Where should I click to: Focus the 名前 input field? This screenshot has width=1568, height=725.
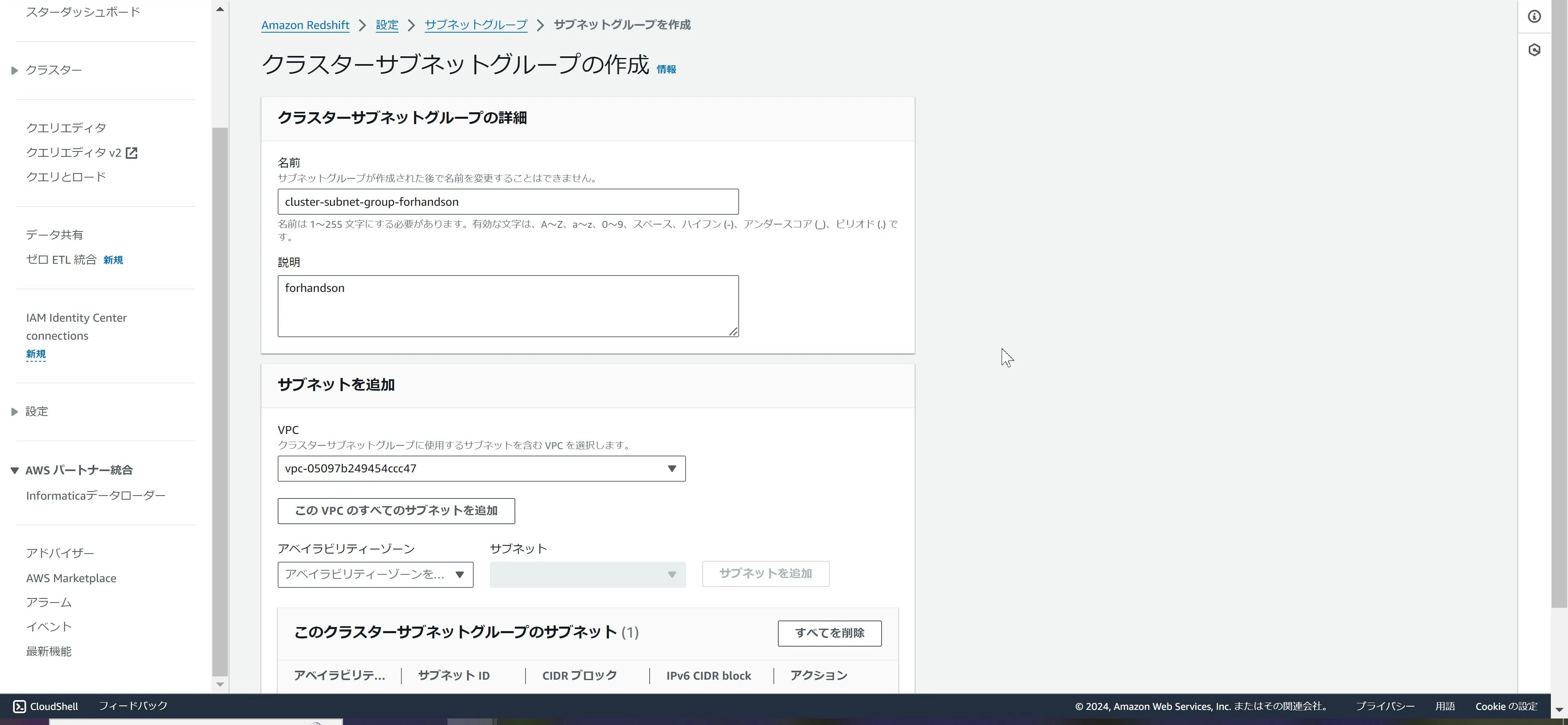[508, 202]
